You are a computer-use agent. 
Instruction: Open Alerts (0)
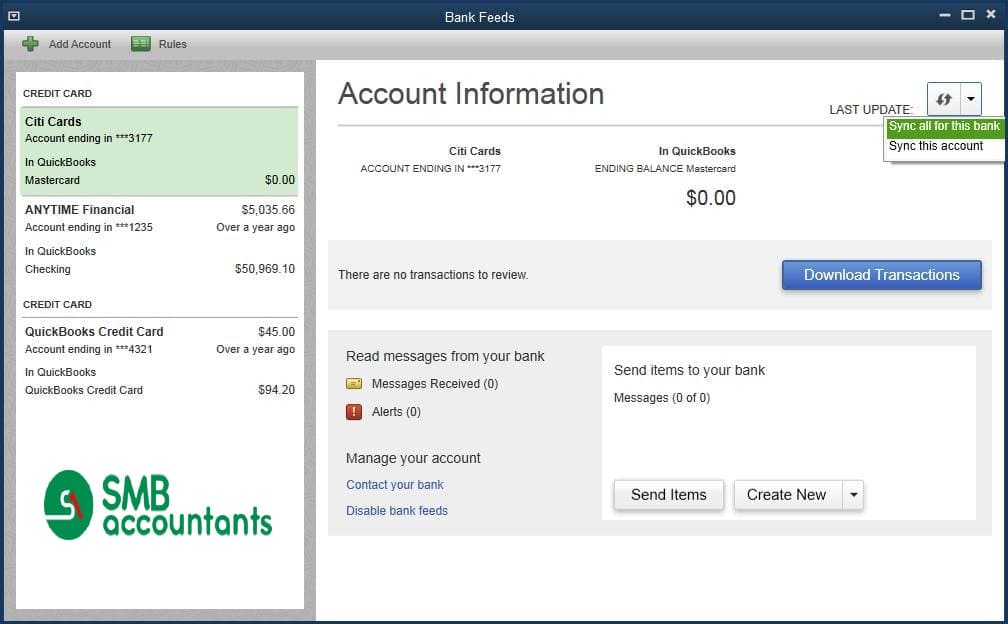396,412
